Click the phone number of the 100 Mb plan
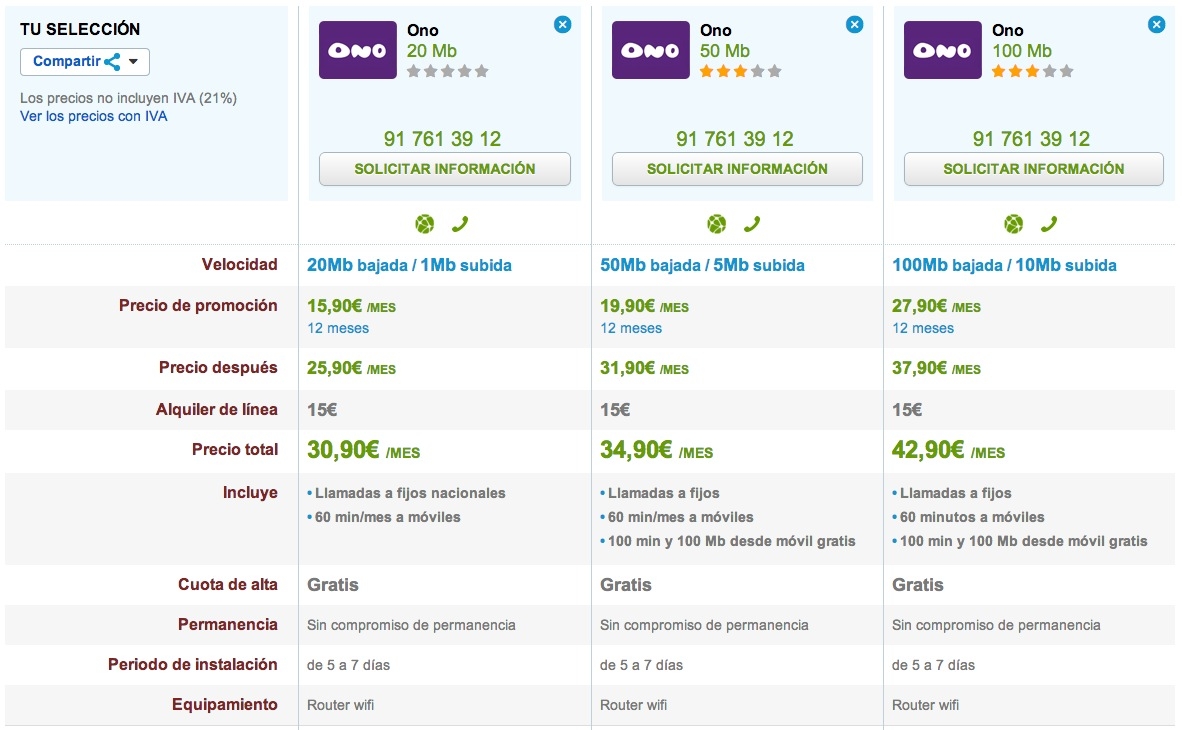Screen dimensions: 1182x730 1031,139
